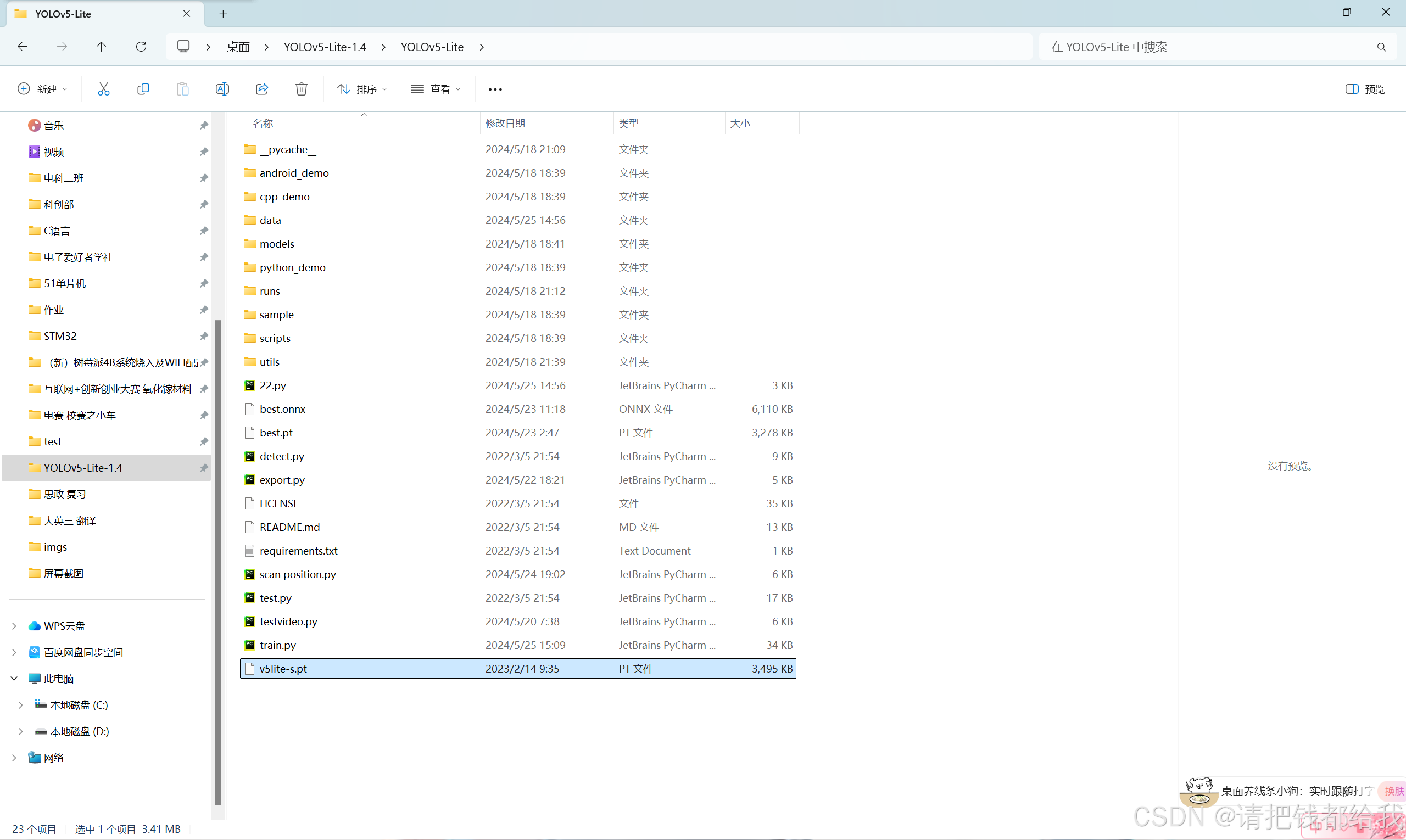This screenshot has width=1406, height=840.
Task: Expand the 网络 tree node
Action: coord(14,758)
